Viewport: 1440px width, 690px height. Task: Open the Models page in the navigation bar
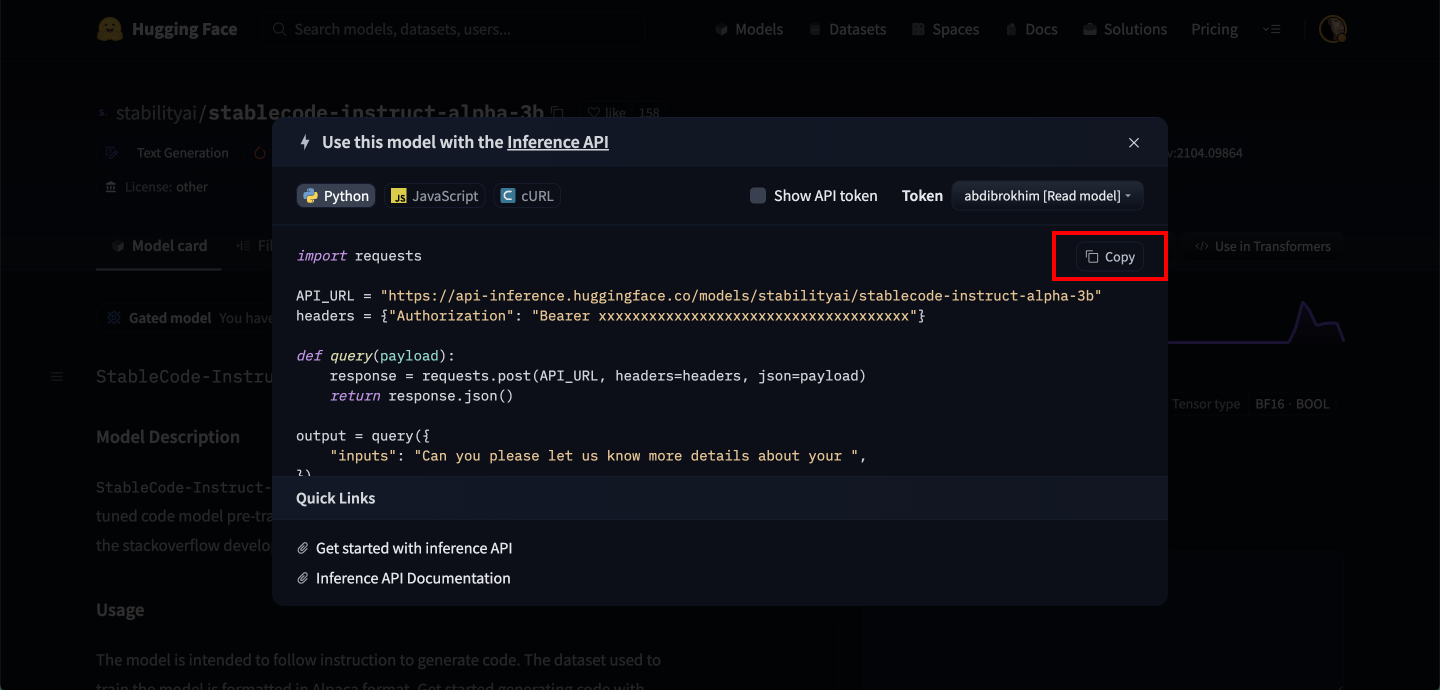coord(749,29)
